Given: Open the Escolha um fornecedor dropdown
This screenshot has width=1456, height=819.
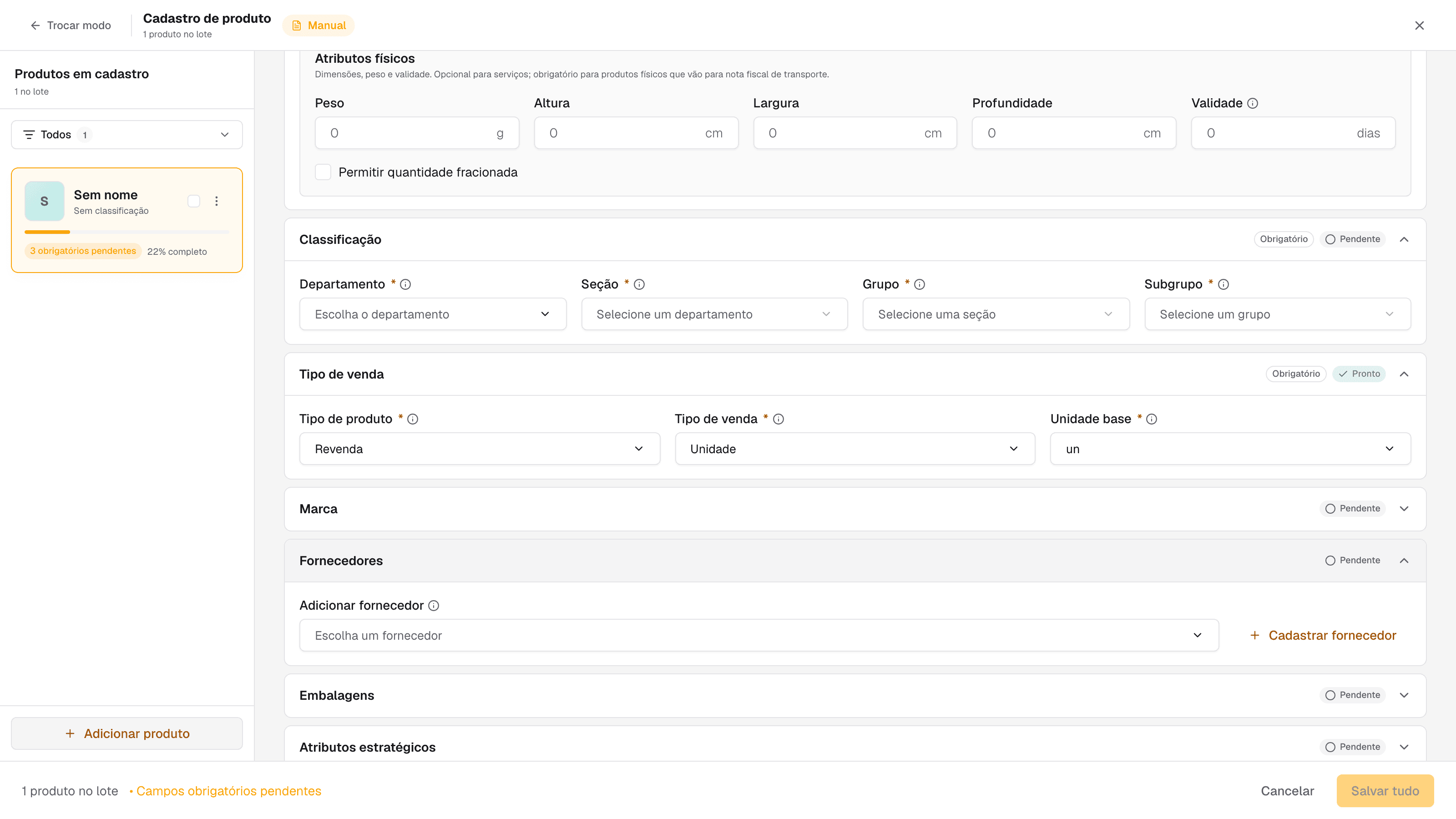Looking at the screenshot, I should [x=758, y=635].
